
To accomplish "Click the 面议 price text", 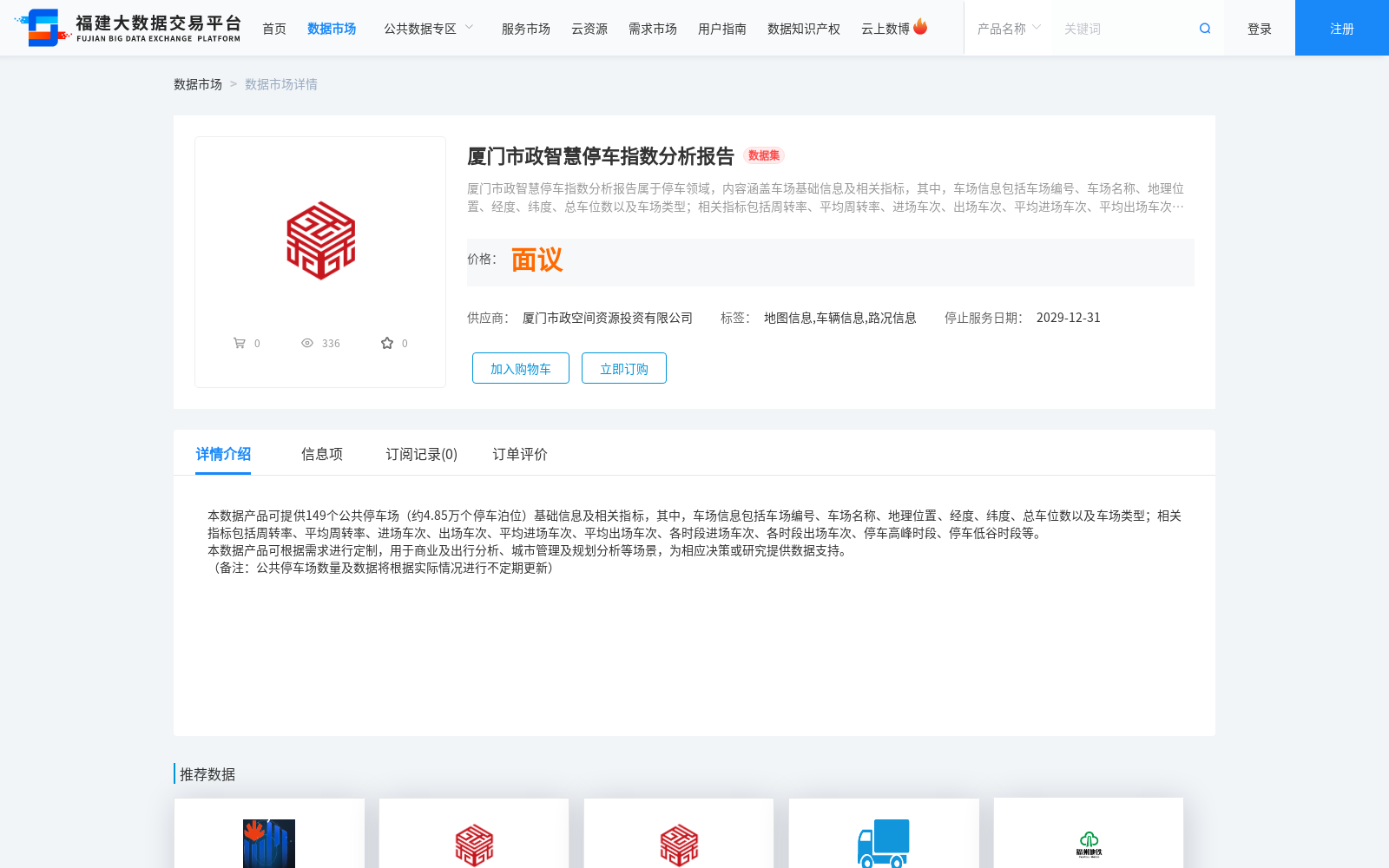I will 537,260.
